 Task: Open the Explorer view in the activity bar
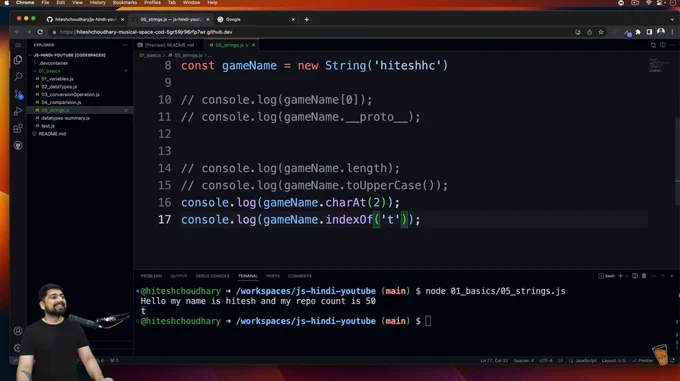(18, 59)
